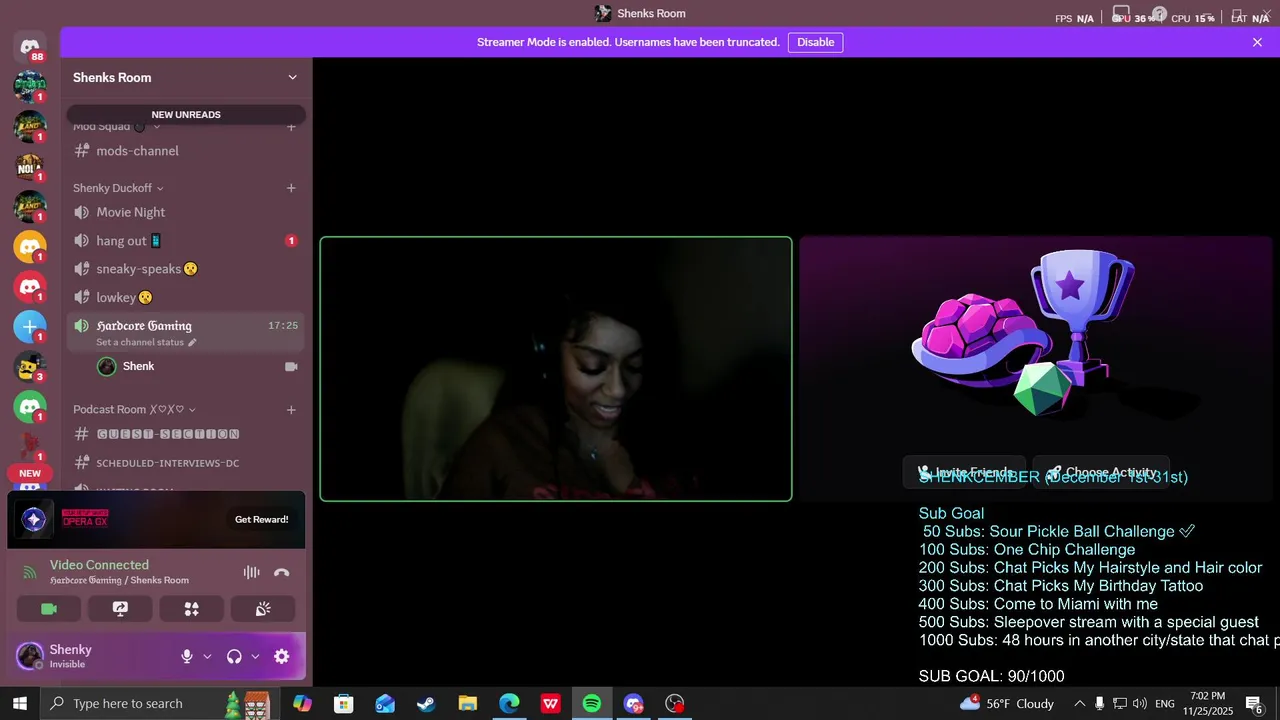Click the Windows taskbar search box
The image size is (1280, 720).
(x=160, y=703)
